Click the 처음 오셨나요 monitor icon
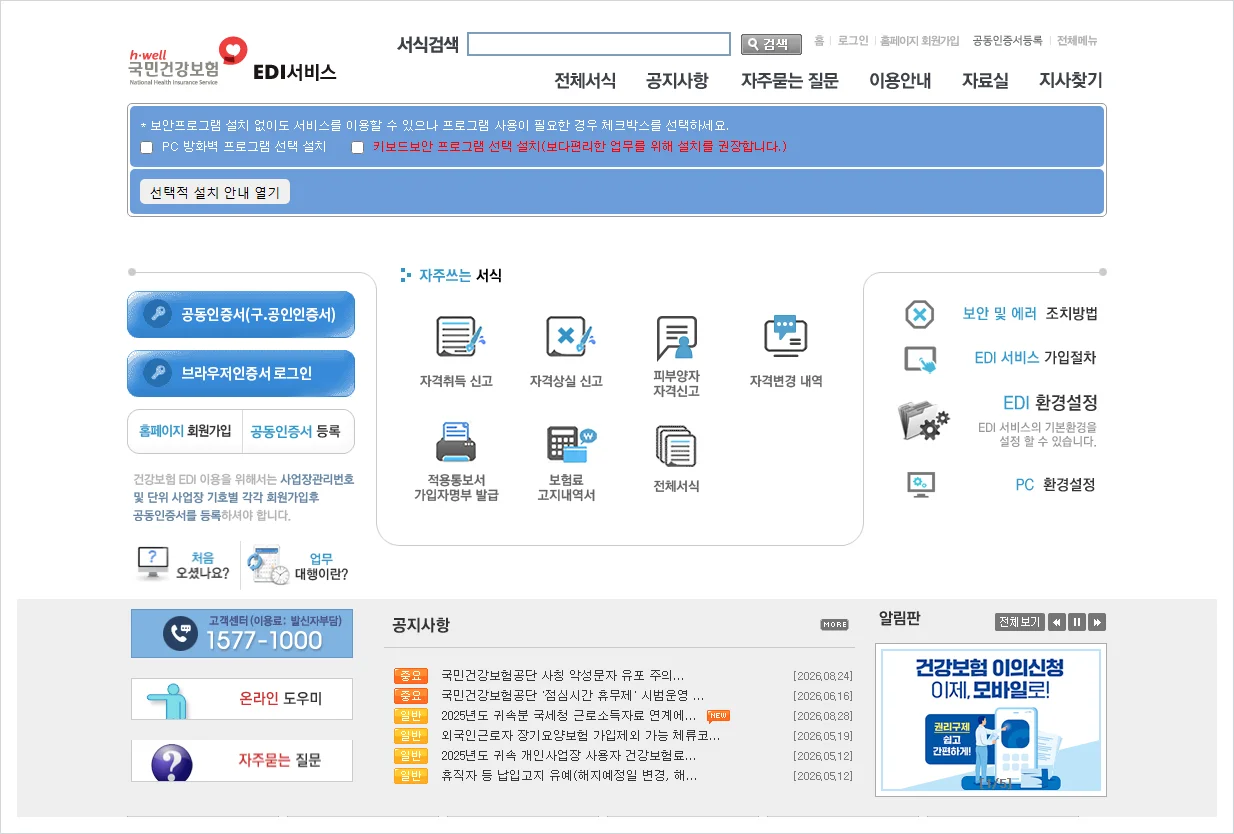Viewport: 1234px width, 834px height. click(153, 564)
